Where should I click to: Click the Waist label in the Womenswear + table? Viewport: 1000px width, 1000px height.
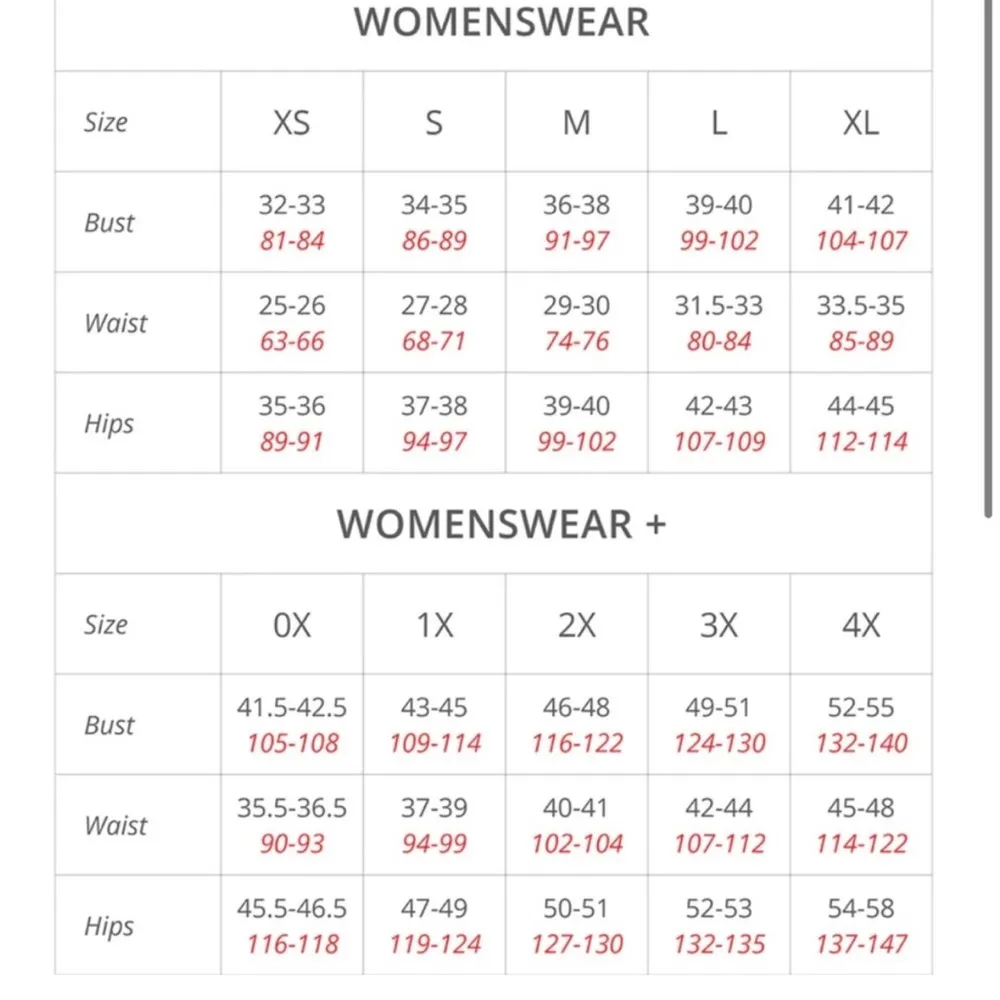tap(116, 825)
